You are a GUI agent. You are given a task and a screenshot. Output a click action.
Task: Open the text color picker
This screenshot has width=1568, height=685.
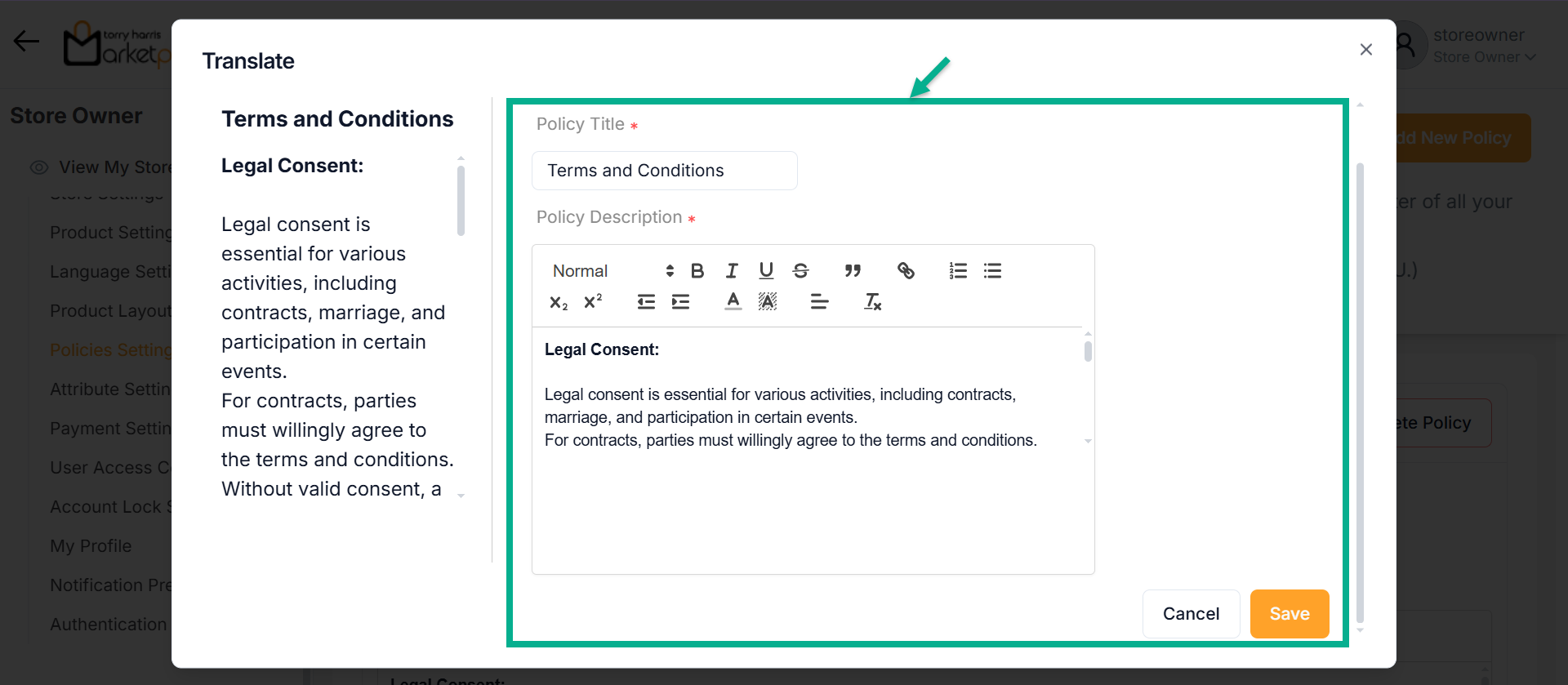(733, 302)
